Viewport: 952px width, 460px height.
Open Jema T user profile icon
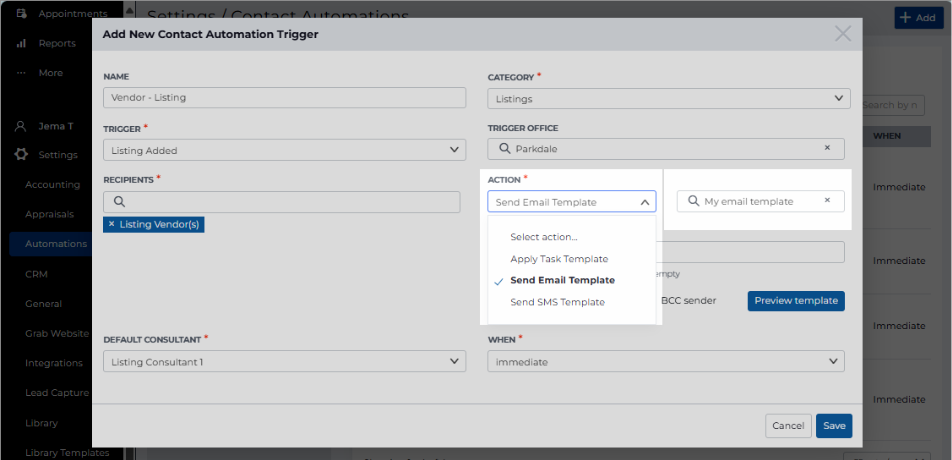(21, 126)
